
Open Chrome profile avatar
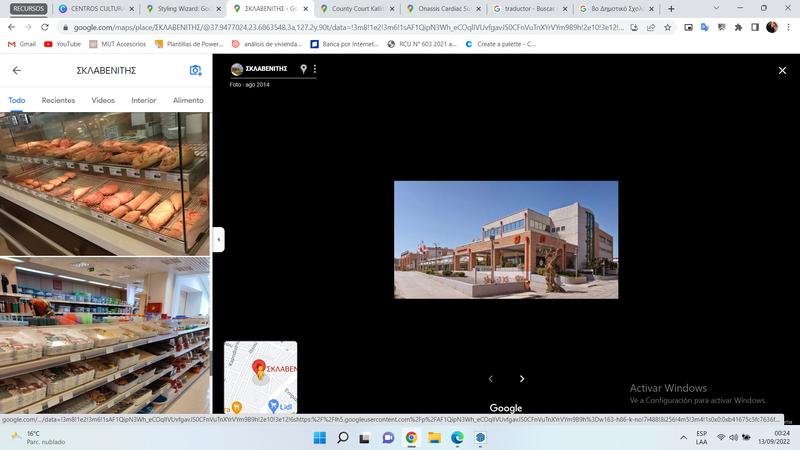772,28
